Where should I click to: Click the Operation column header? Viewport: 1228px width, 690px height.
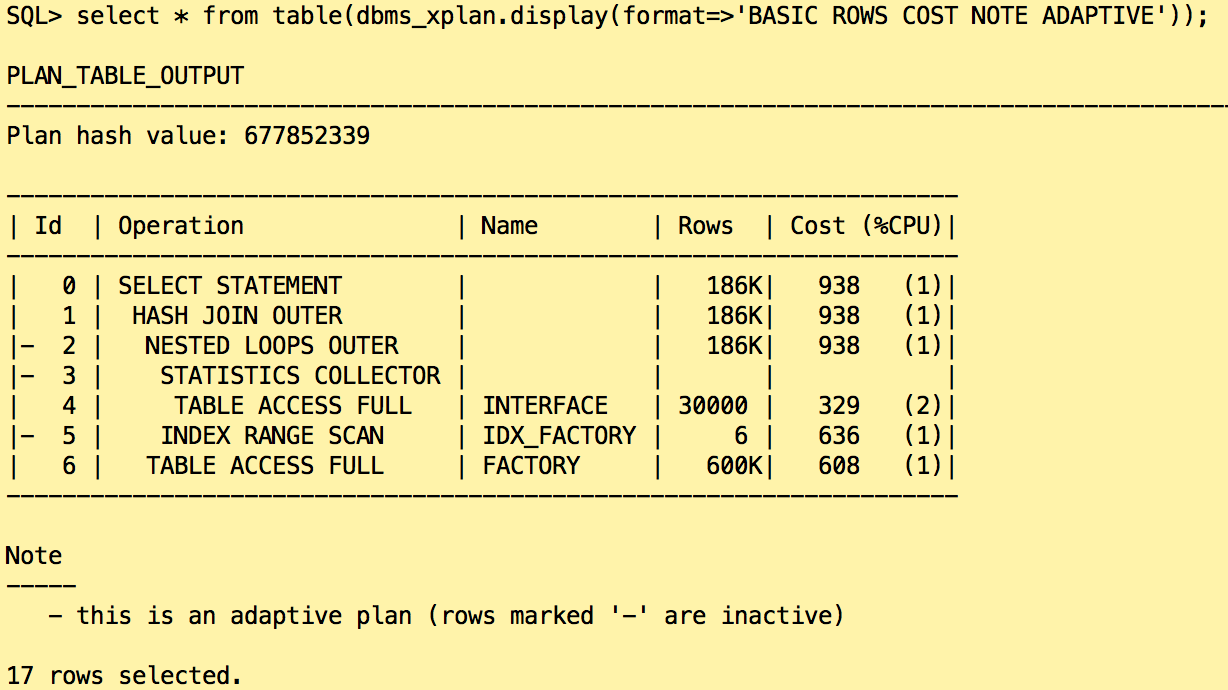tap(181, 226)
